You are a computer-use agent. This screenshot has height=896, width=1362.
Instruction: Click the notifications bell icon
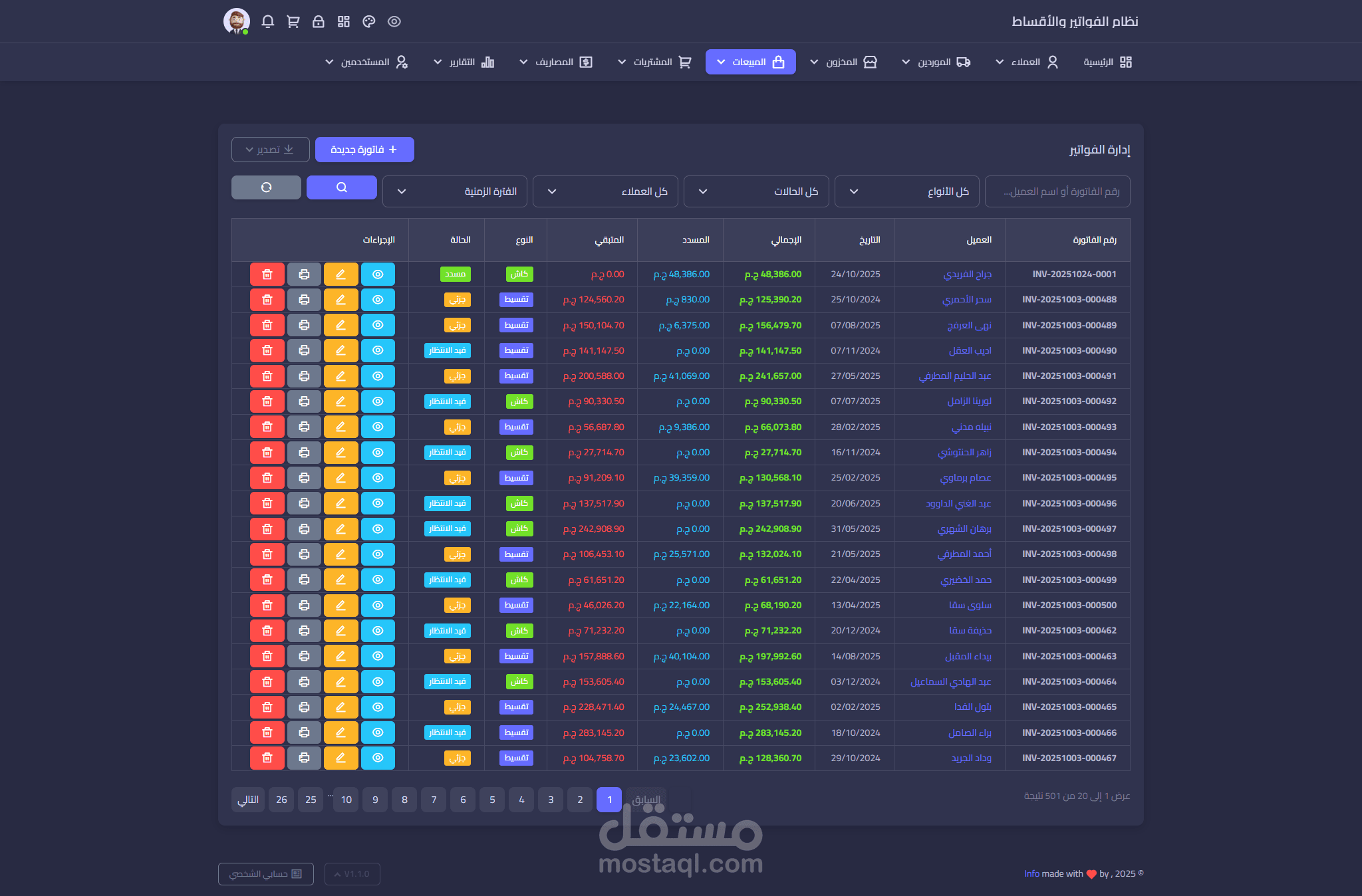point(268,21)
